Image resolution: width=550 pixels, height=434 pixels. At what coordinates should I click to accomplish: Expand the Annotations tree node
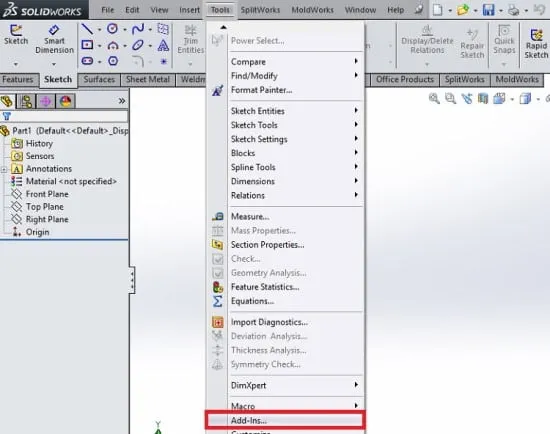[4, 170]
